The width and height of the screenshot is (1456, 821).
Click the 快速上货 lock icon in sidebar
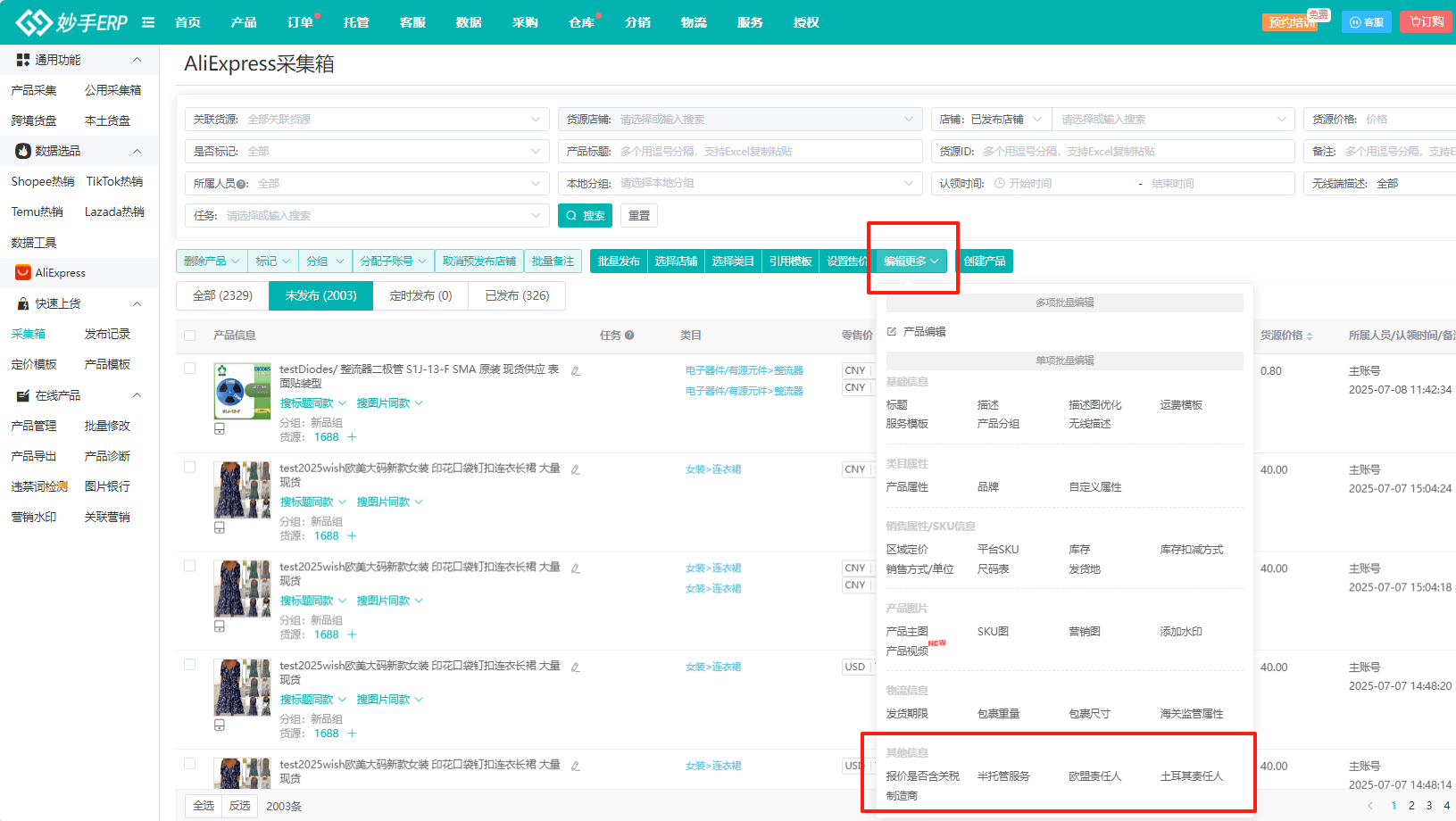tap(23, 304)
